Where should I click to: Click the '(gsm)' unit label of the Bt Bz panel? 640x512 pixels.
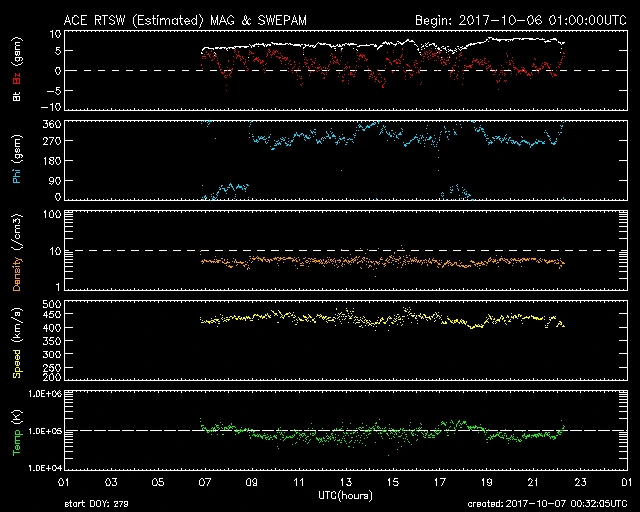(17, 53)
